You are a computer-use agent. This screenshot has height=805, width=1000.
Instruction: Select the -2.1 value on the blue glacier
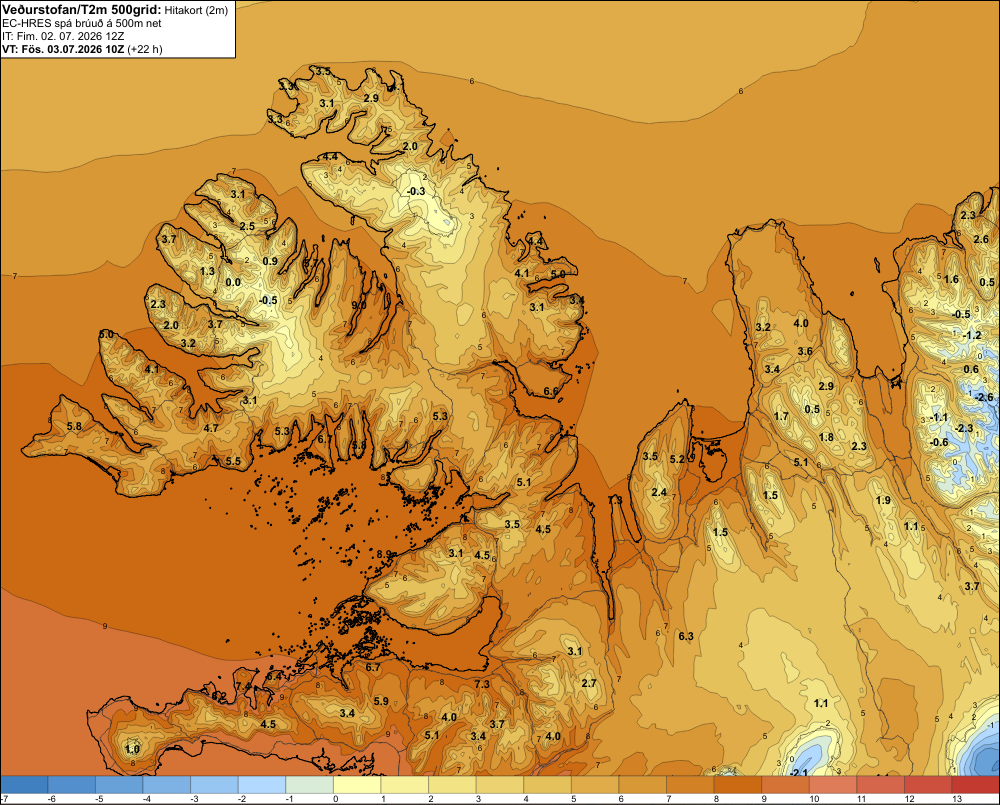[x=798, y=772]
